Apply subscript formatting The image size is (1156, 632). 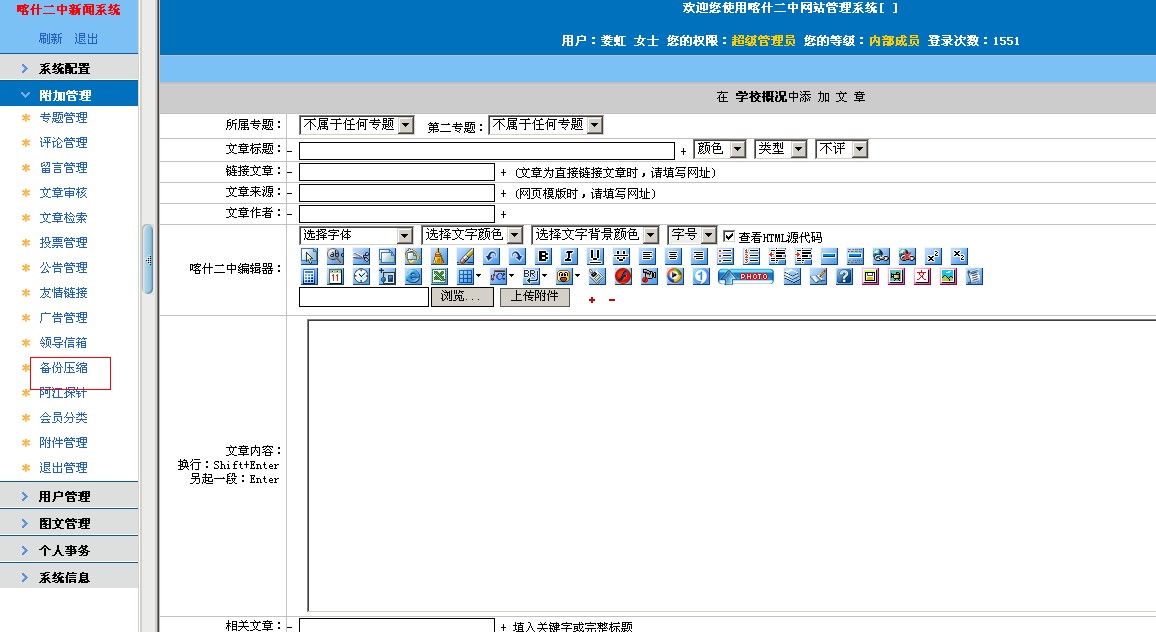point(959,256)
